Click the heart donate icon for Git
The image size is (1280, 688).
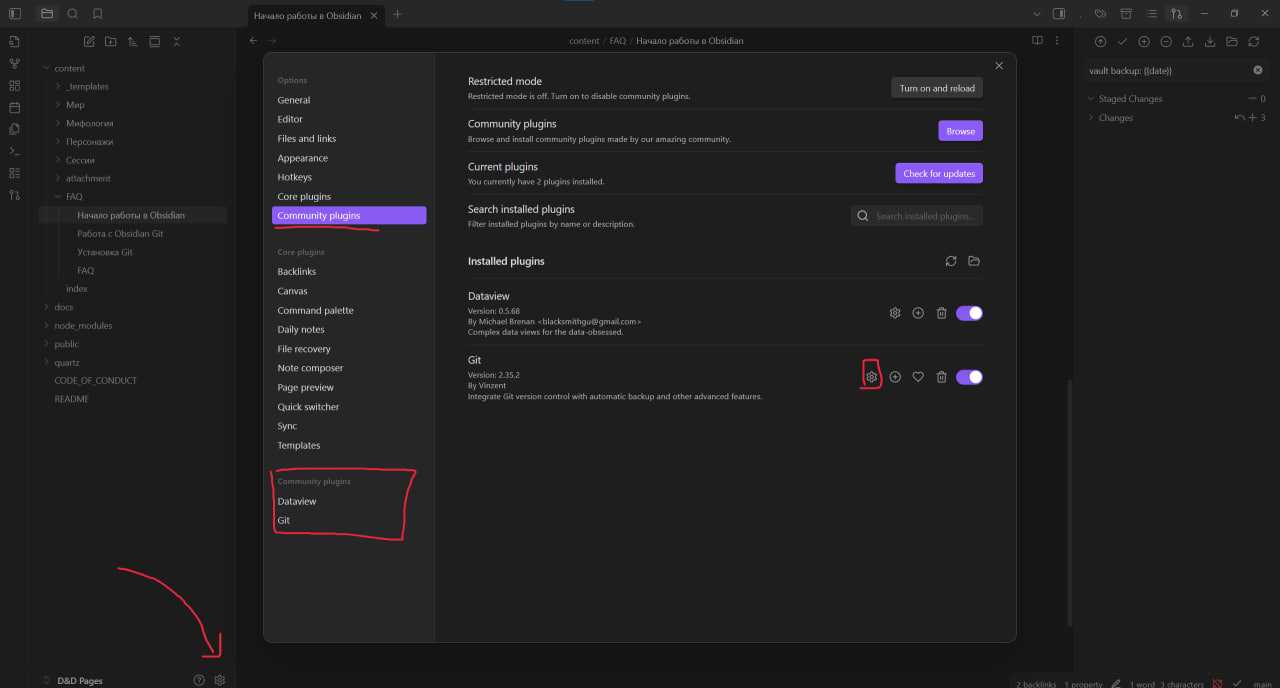[x=918, y=377]
